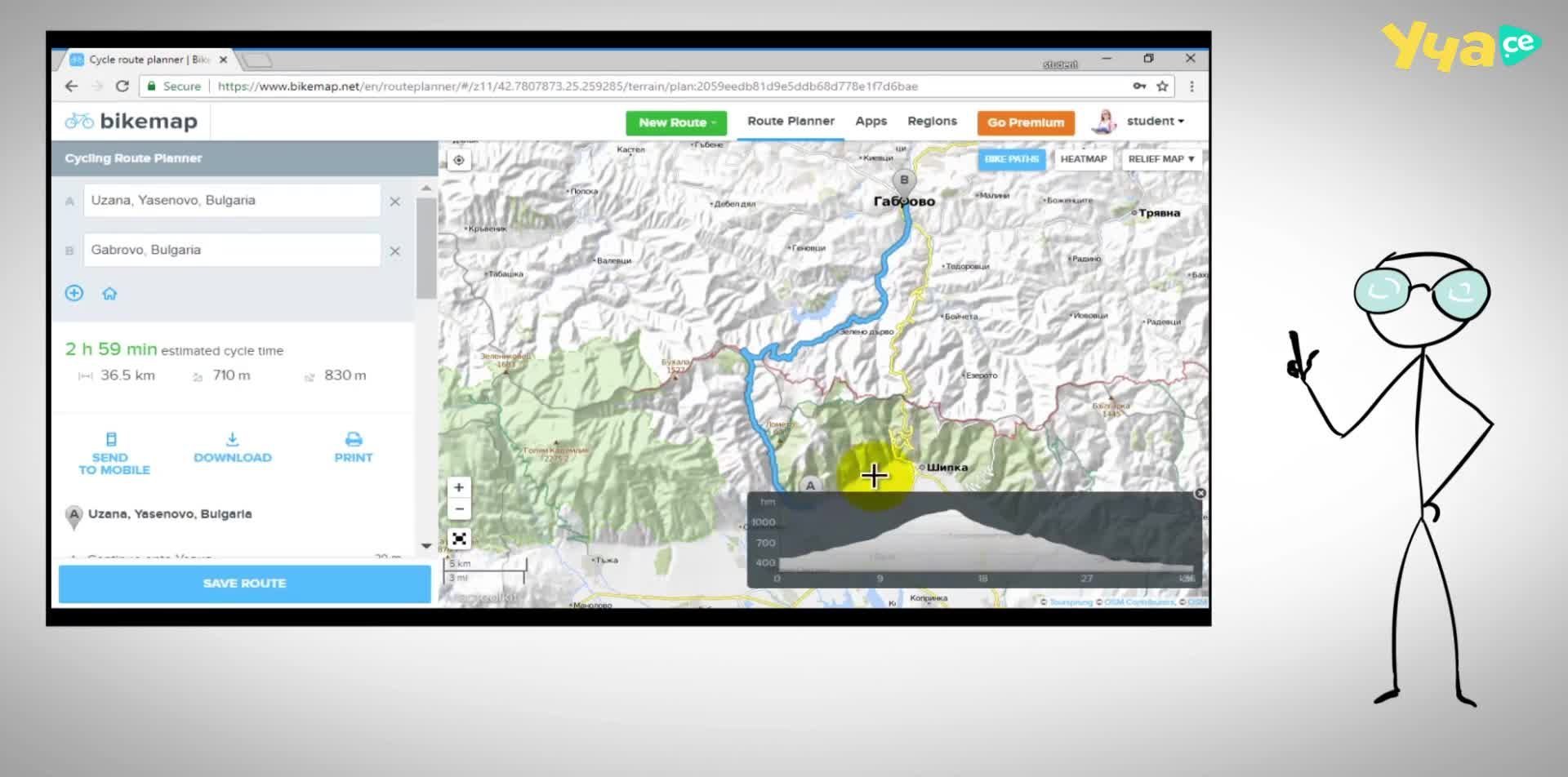
Task: Click the 2 h 59 min cycle time
Action: coord(111,349)
